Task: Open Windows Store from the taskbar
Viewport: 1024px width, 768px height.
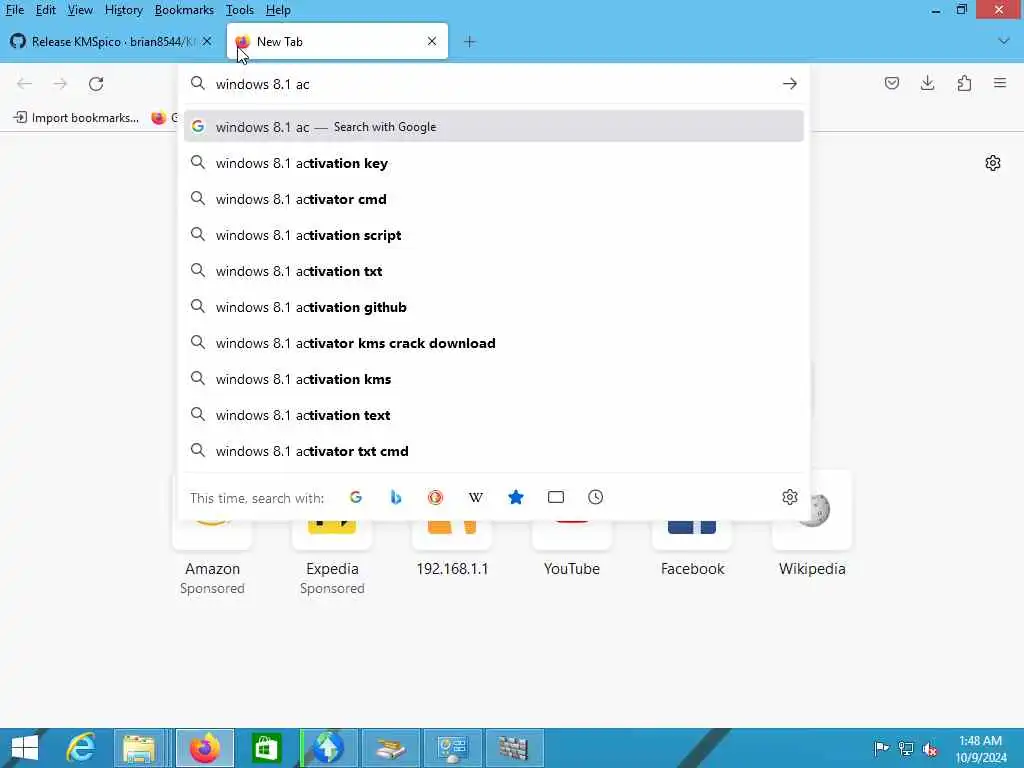Action: (266, 748)
